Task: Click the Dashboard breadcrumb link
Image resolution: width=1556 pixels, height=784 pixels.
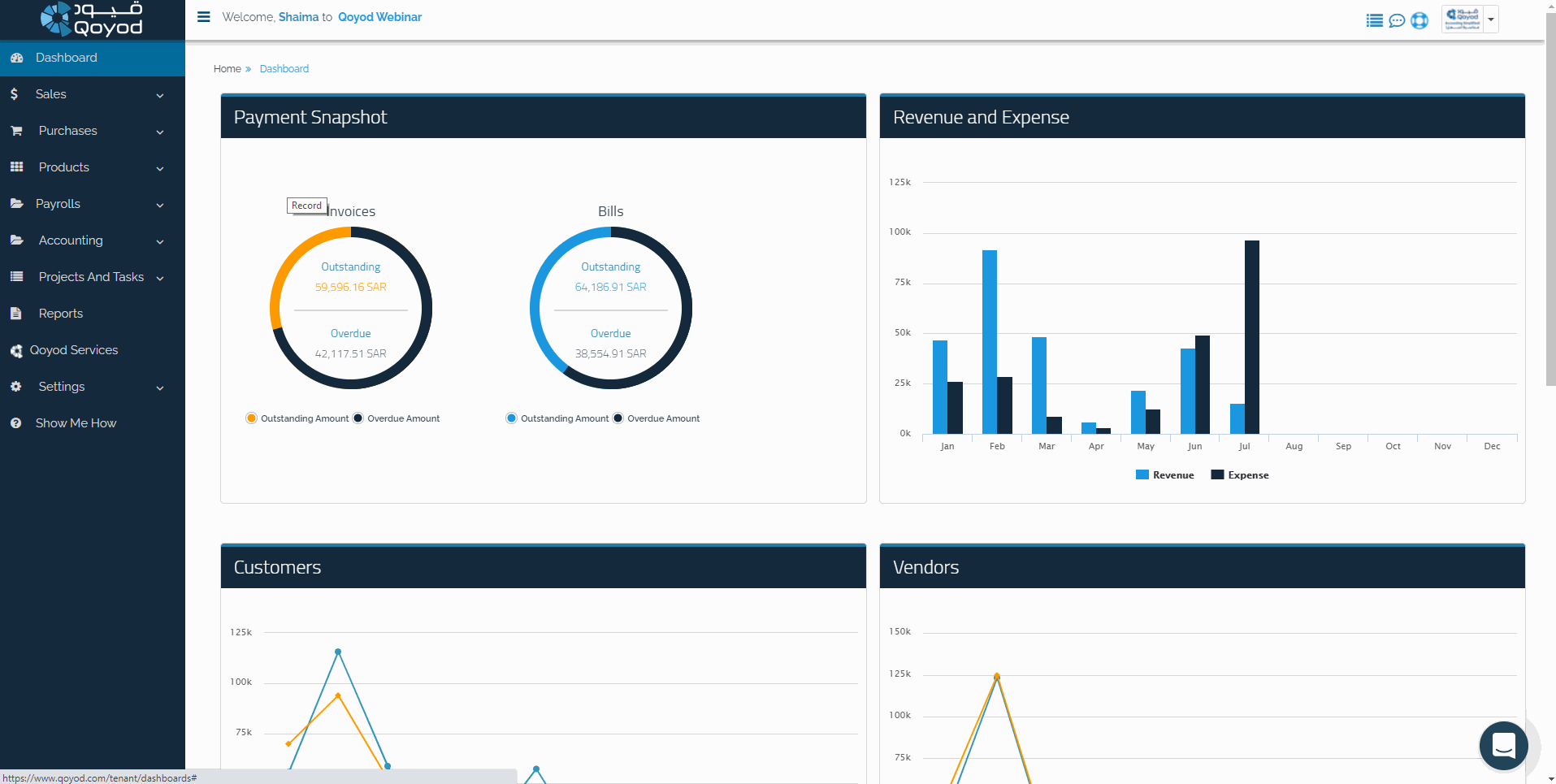Action: [284, 69]
